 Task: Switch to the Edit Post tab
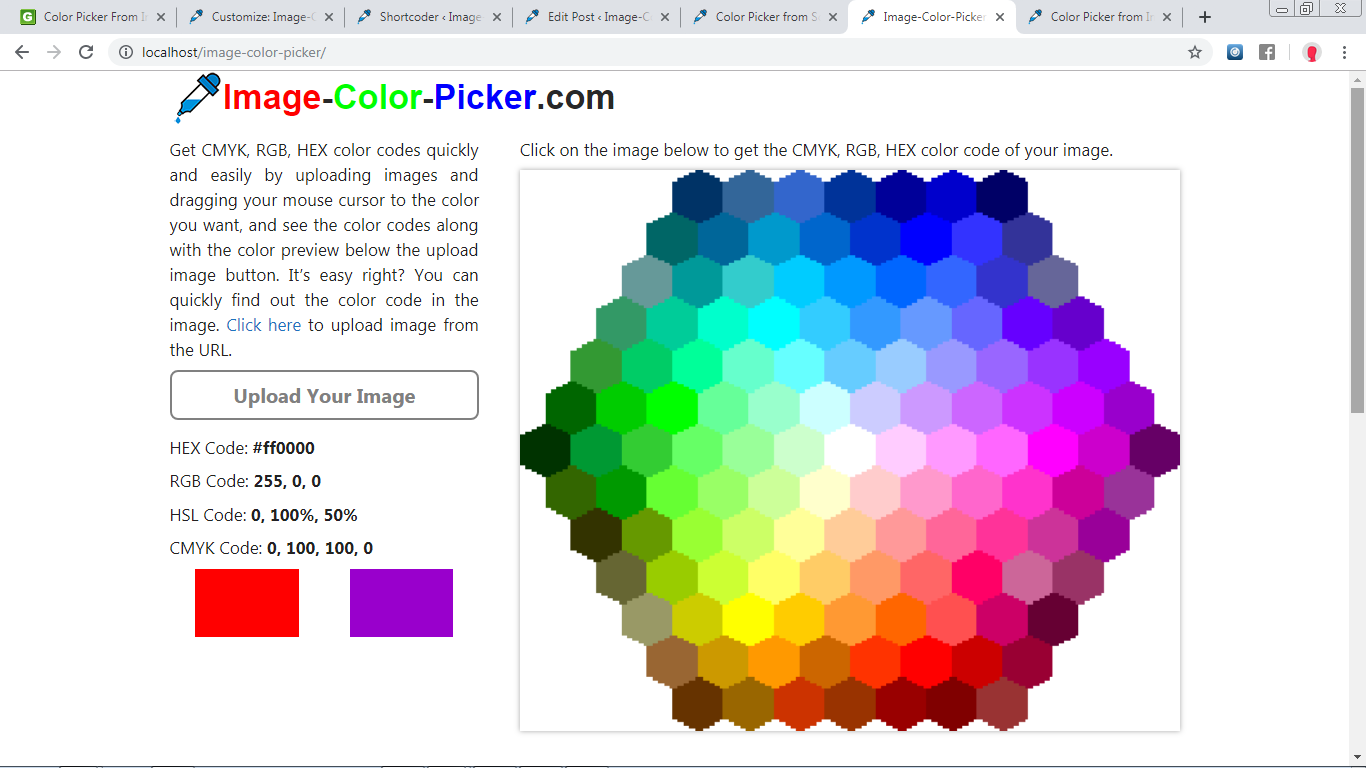(x=596, y=17)
